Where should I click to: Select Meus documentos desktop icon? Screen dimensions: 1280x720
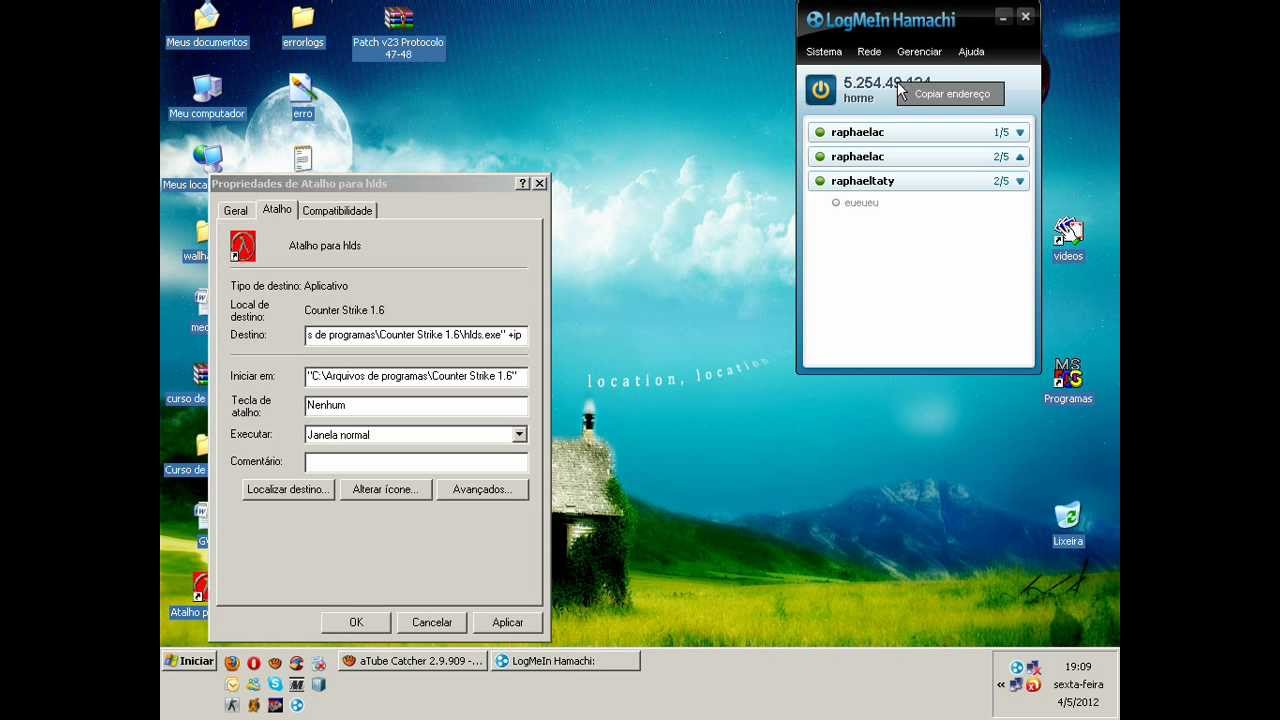(207, 26)
